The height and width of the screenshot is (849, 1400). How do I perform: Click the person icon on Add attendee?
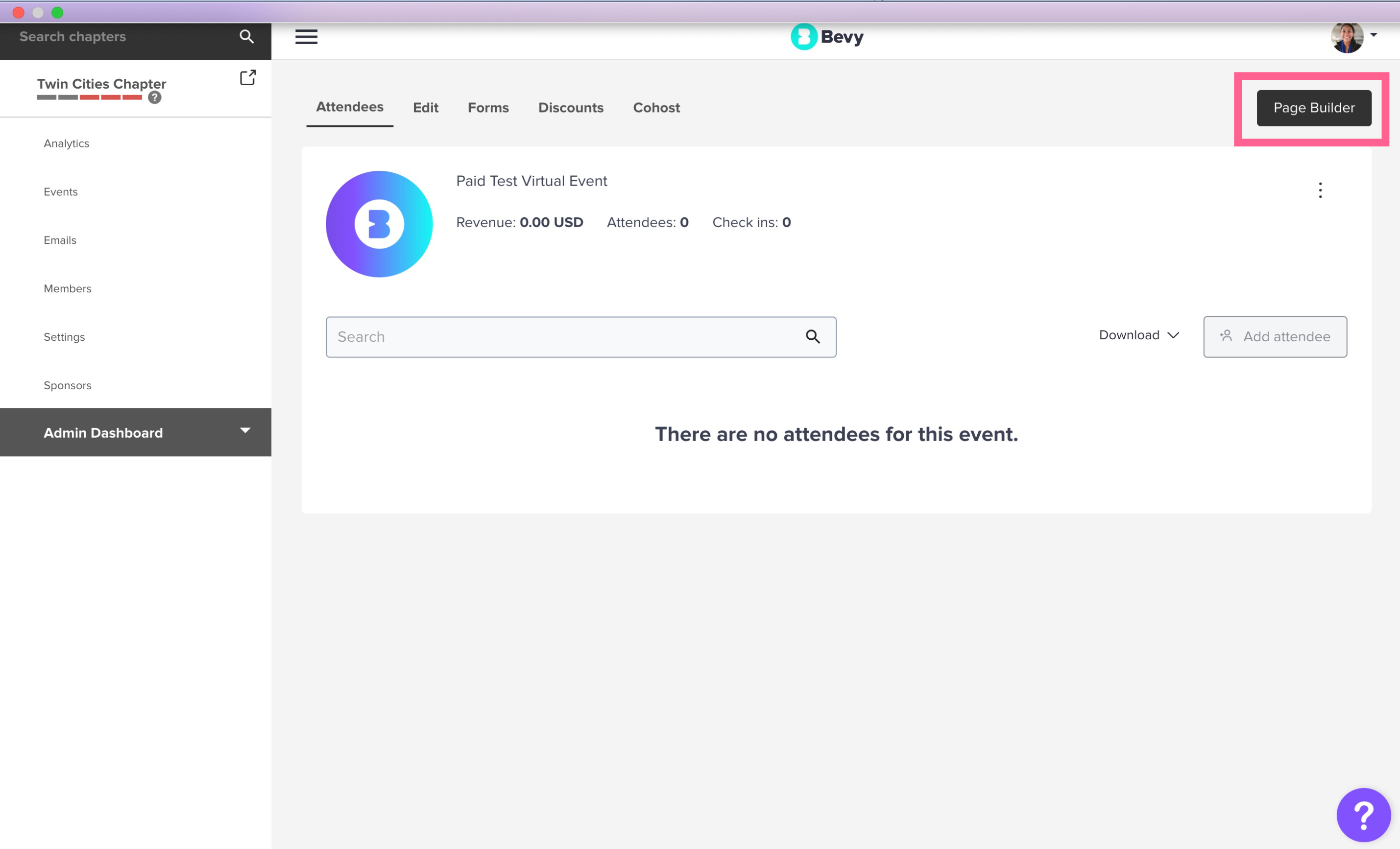[x=1227, y=336]
